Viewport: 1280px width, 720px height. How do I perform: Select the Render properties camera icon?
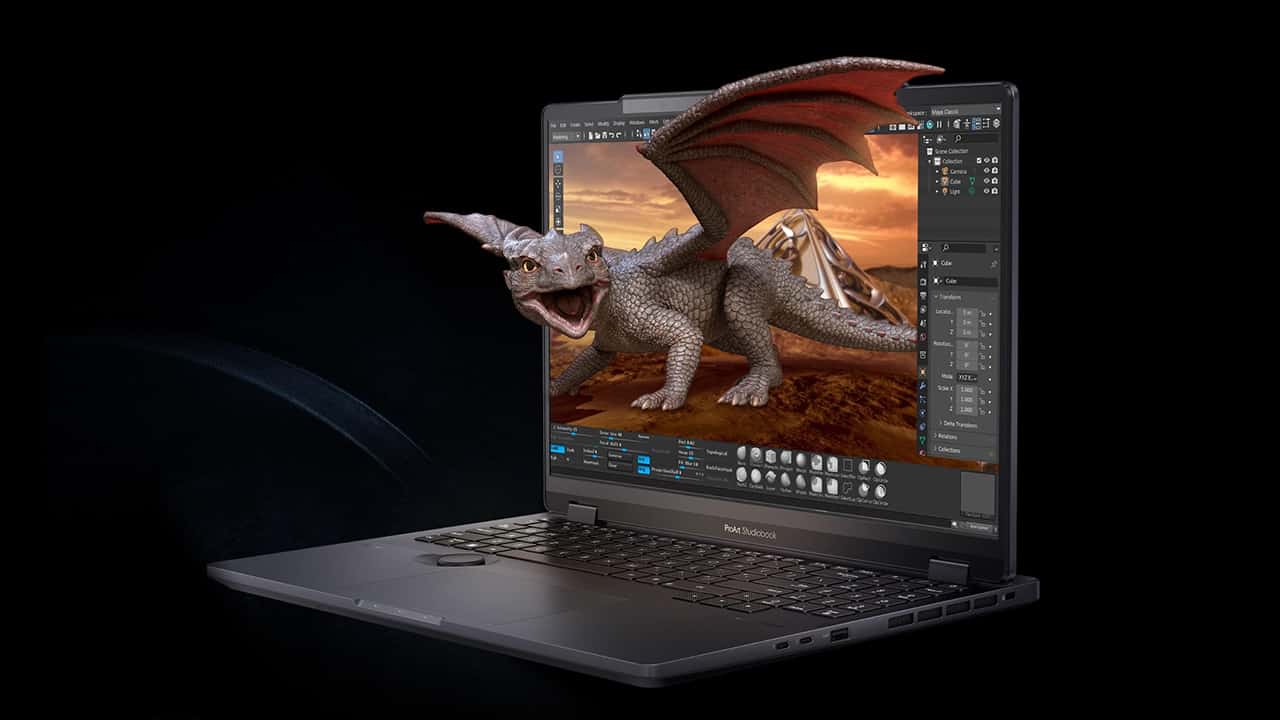click(x=922, y=282)
